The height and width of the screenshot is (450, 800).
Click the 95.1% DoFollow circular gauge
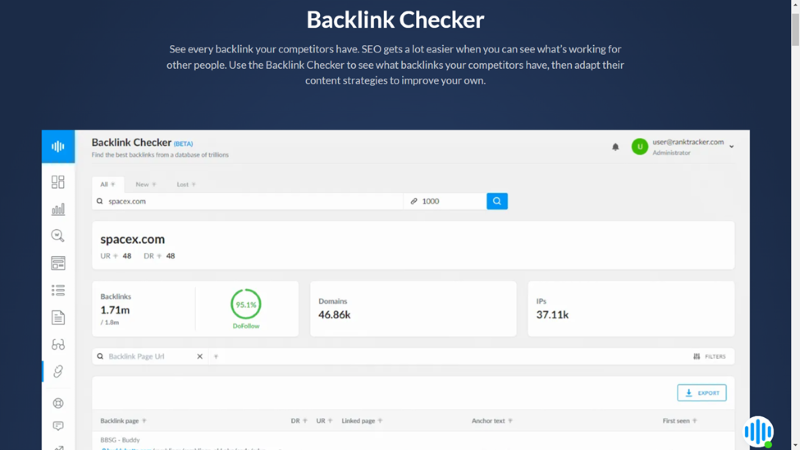(x=246, y=305)
